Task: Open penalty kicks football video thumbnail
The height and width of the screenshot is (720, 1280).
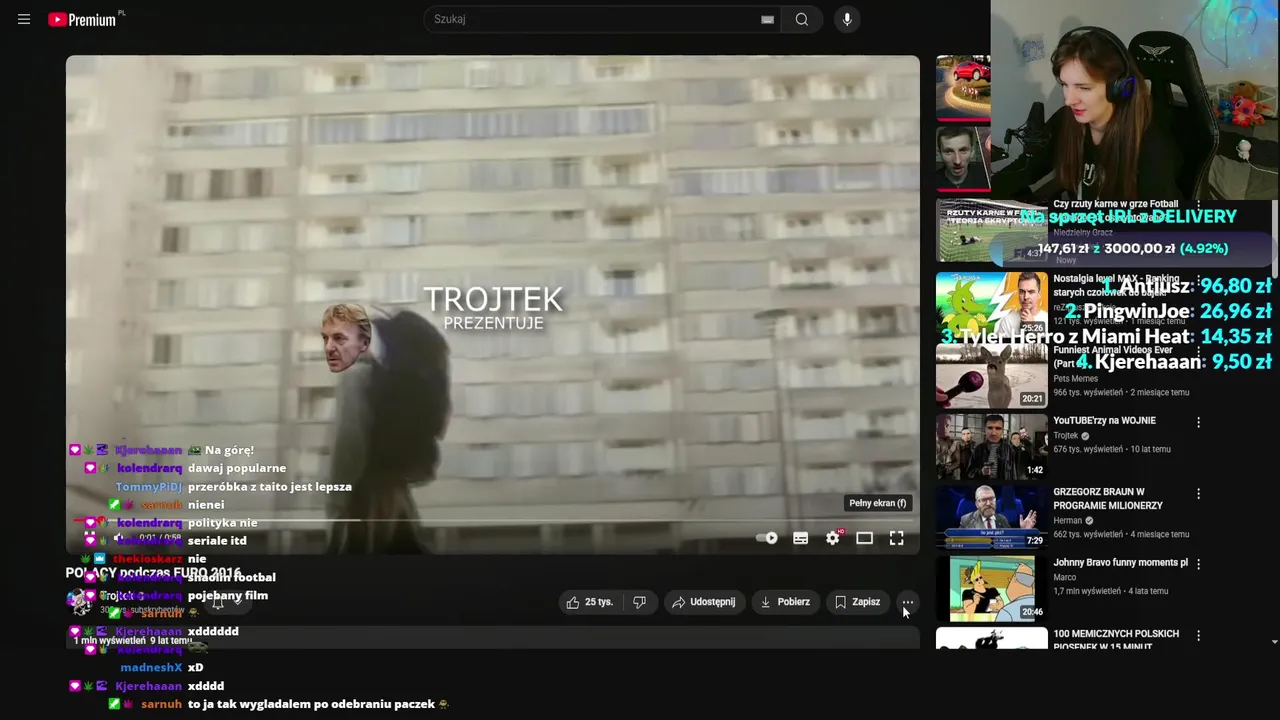Action: coord(991,231)
